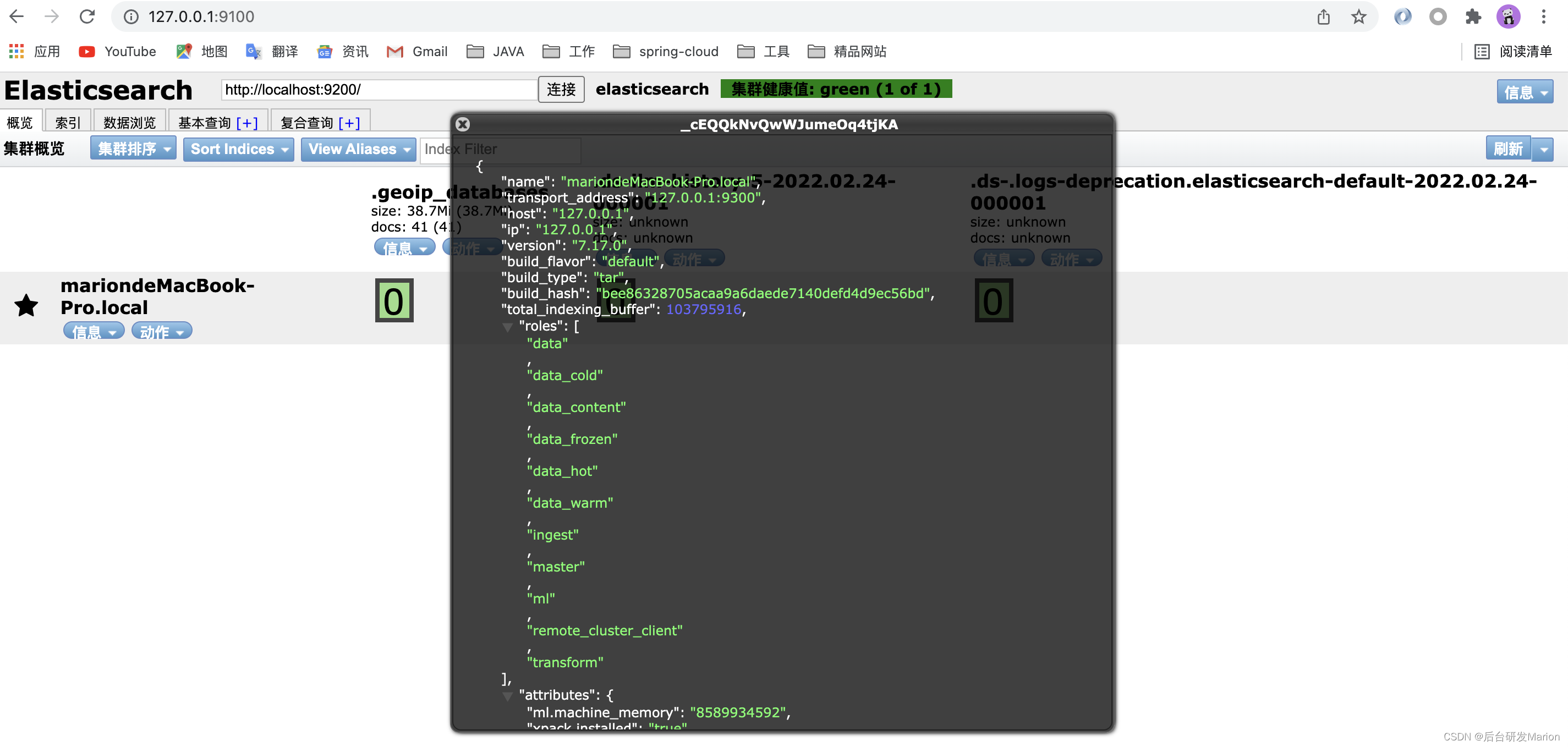Reload the browser page
Image resolution: width=1568 pixels, height=747 pixels.
coord(87,17)
